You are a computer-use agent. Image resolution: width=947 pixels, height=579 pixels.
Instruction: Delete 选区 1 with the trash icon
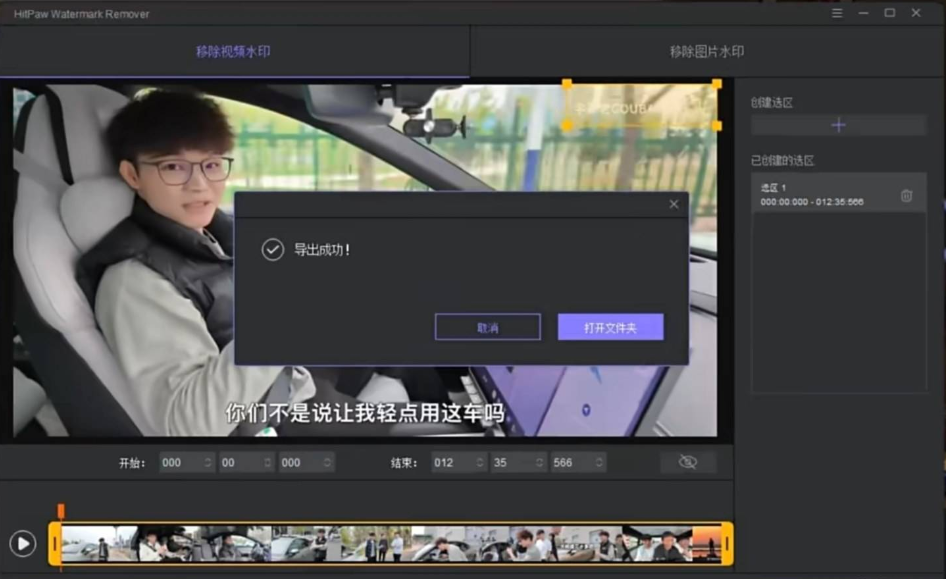(x=906, y=196)
